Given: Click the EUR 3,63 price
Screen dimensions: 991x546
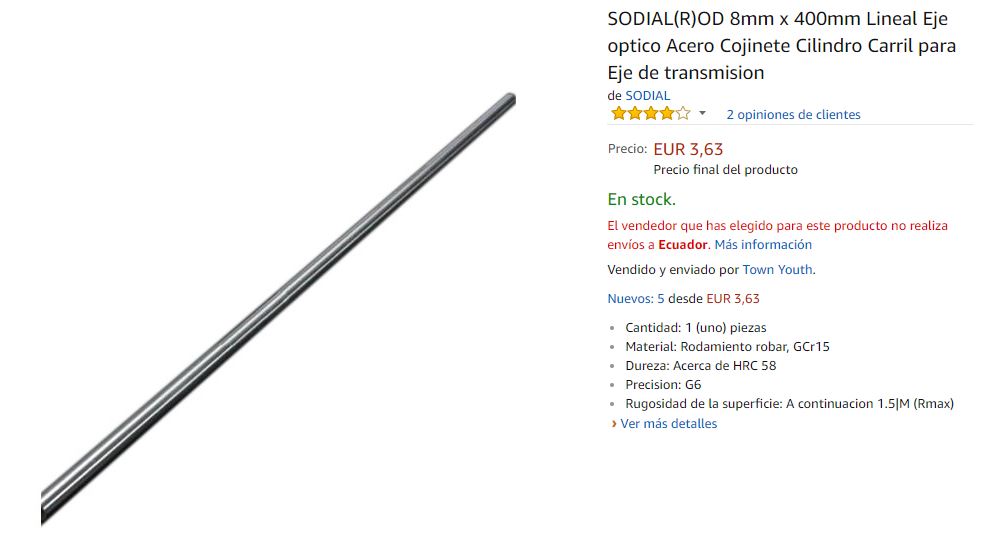Looking at the screenshot, I should pos(688,149).
